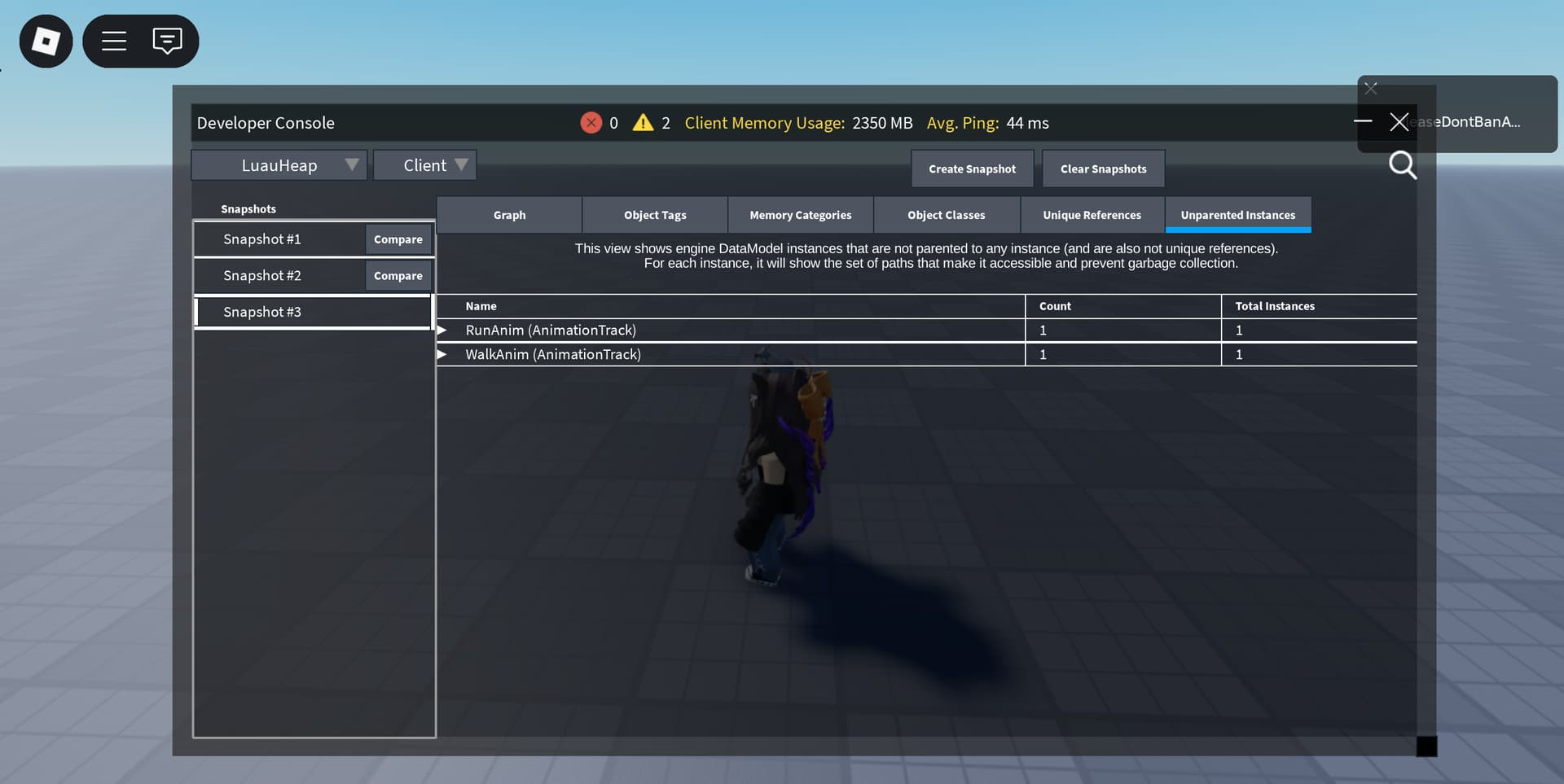Select Snapshot #1 in the snapshots list

pos(262,239)
